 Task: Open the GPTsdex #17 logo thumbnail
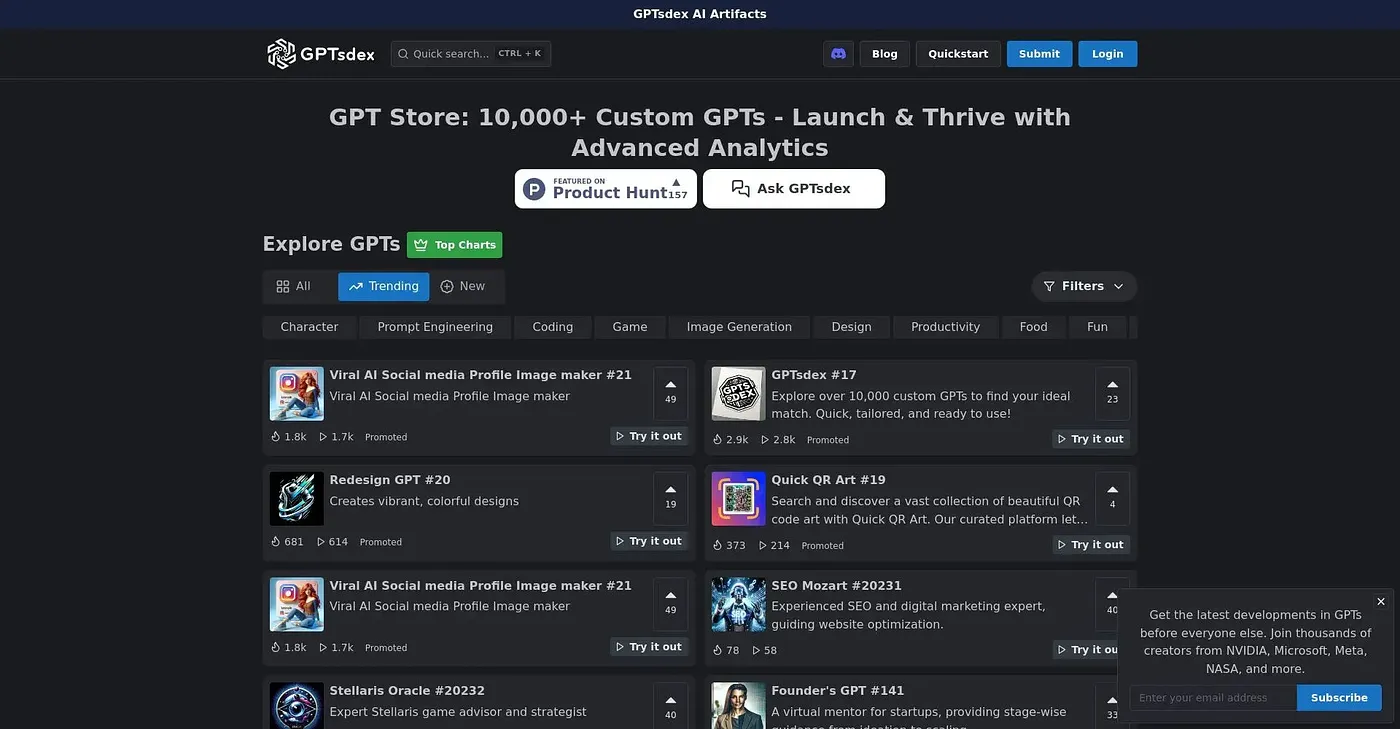pyautogui.click(x=738, y=394)
